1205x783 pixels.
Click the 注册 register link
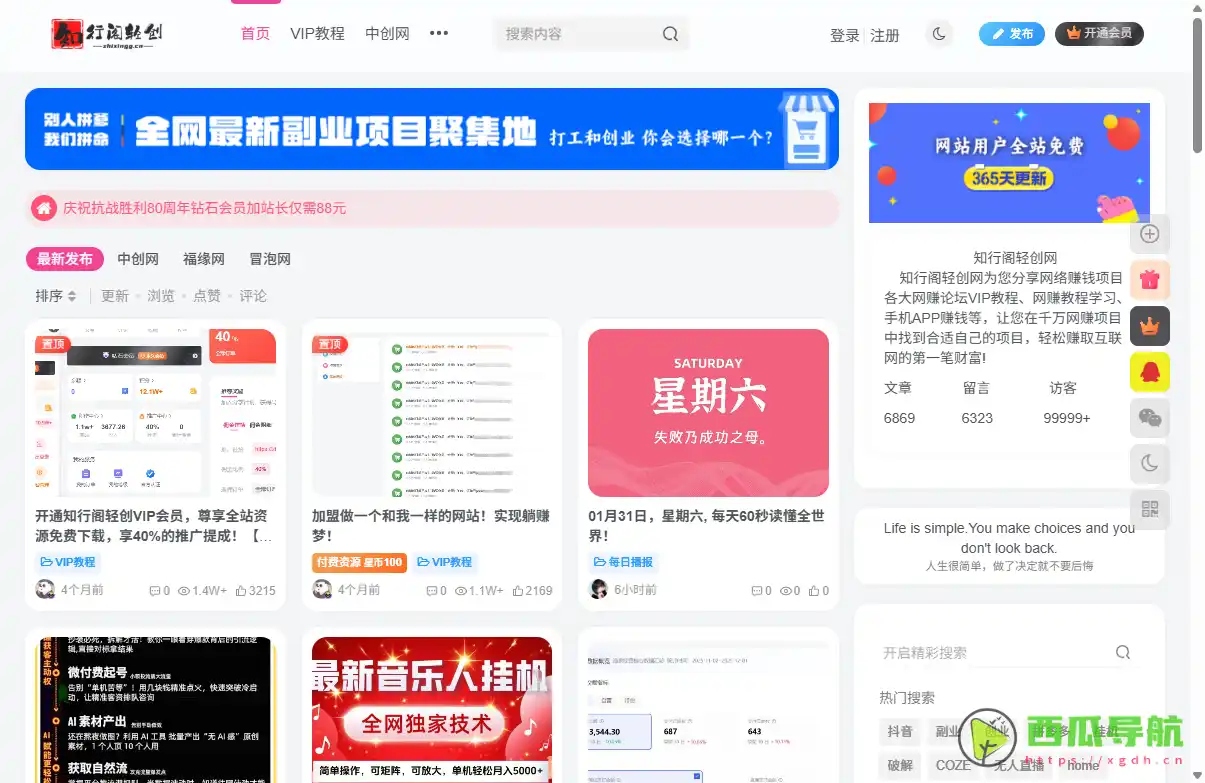(885, 34)
